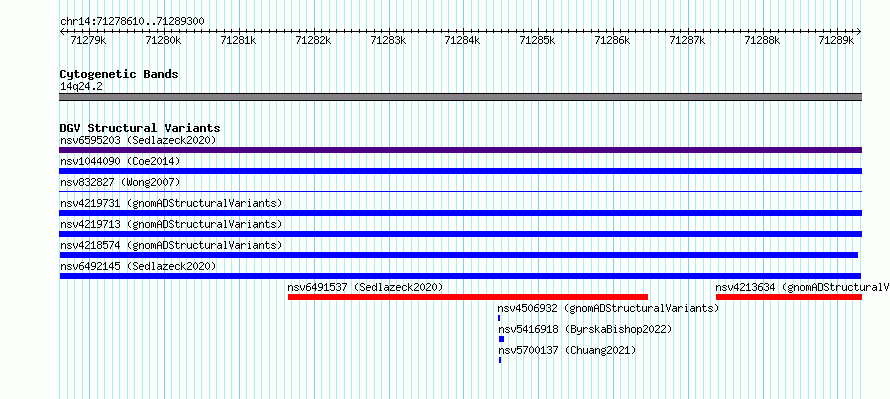Image resolution: width=890 pixels, height=399 pixels.
Task: Click the blue nsv4219713 variant bar
Action: click(460, 234)
